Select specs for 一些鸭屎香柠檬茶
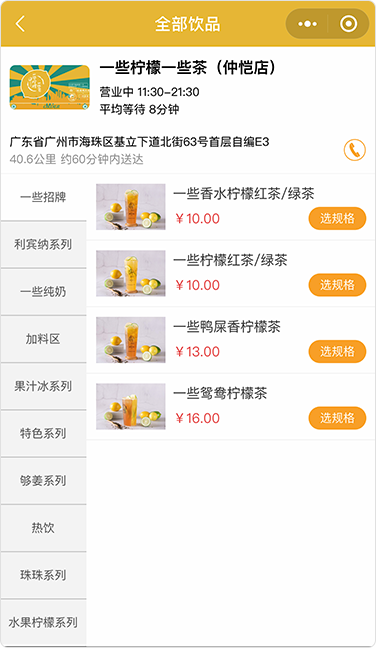376x648 pixels. tap(337, 351)
